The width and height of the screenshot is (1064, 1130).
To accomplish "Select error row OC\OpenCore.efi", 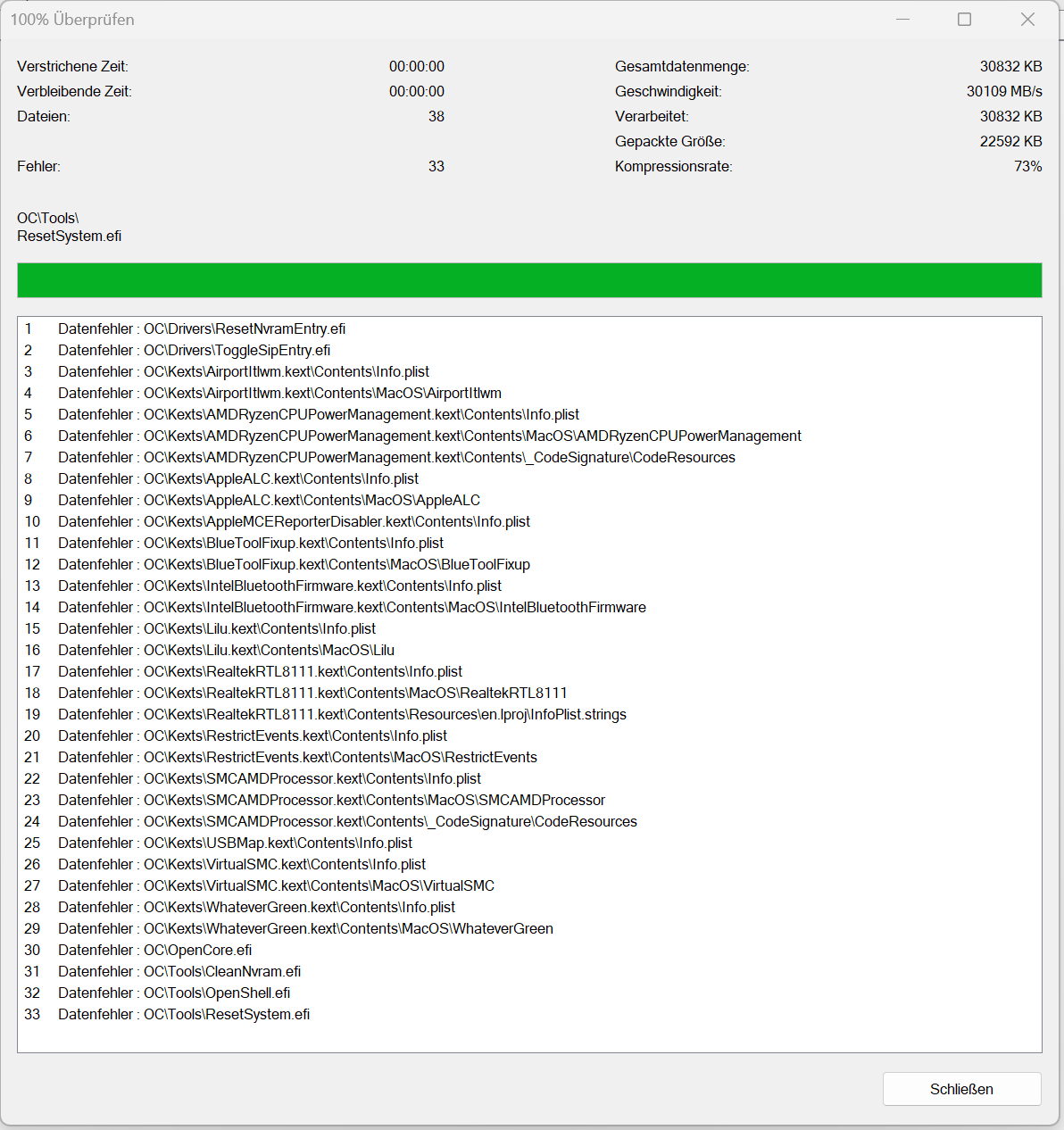I will coord(529,950).
